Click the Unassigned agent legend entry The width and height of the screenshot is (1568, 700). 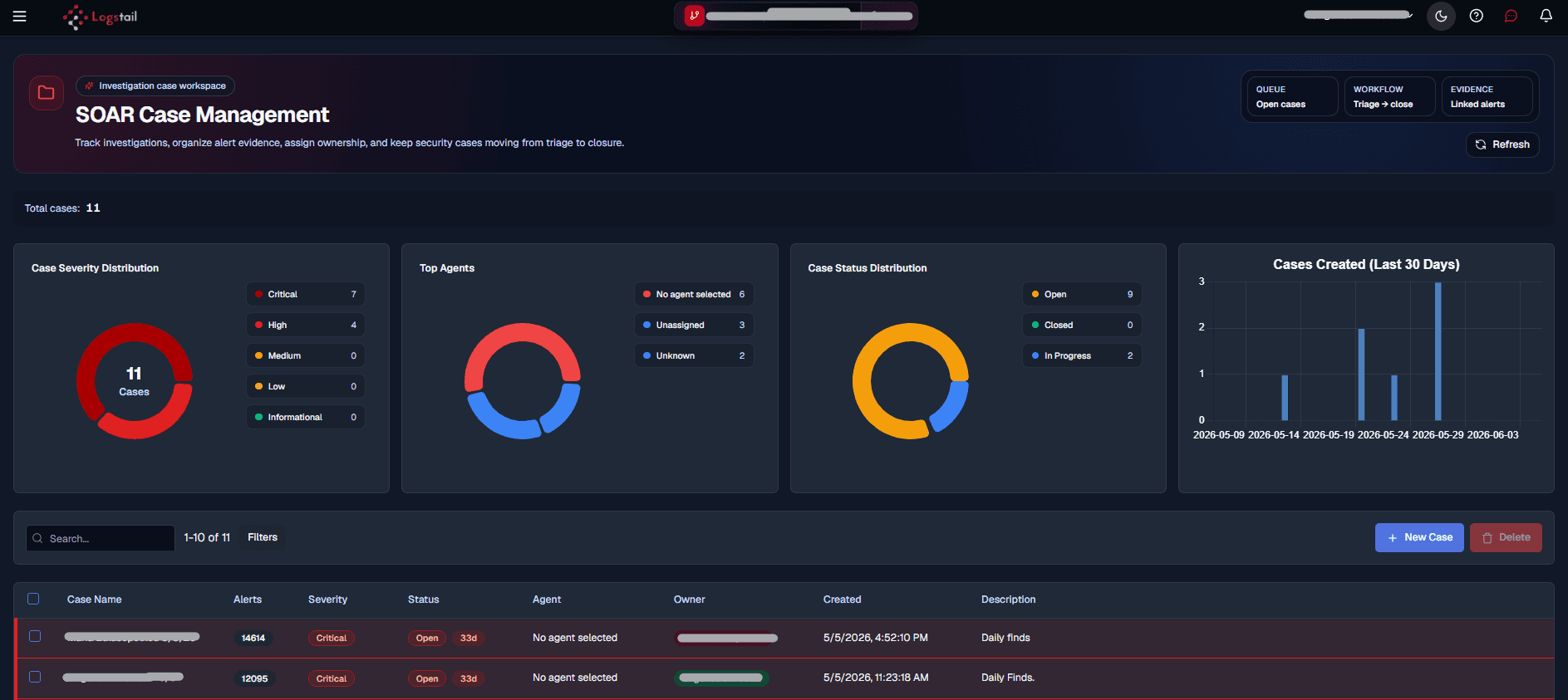pos(694,325)
